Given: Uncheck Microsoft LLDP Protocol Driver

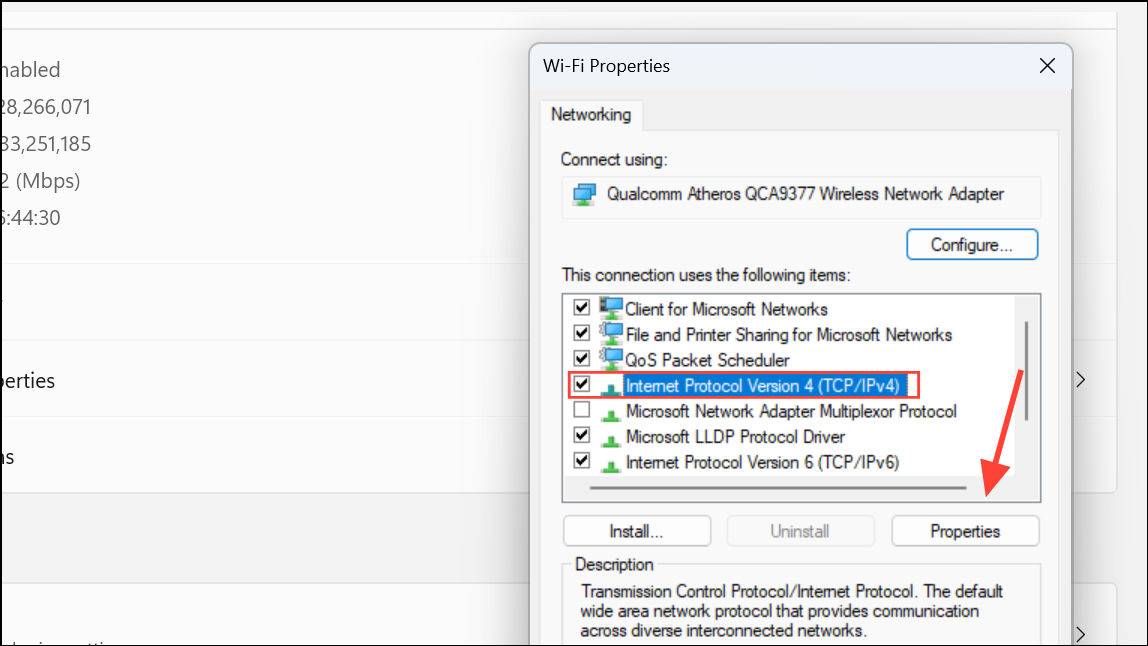Looking at the screenshot, I should tap(581, 436).
